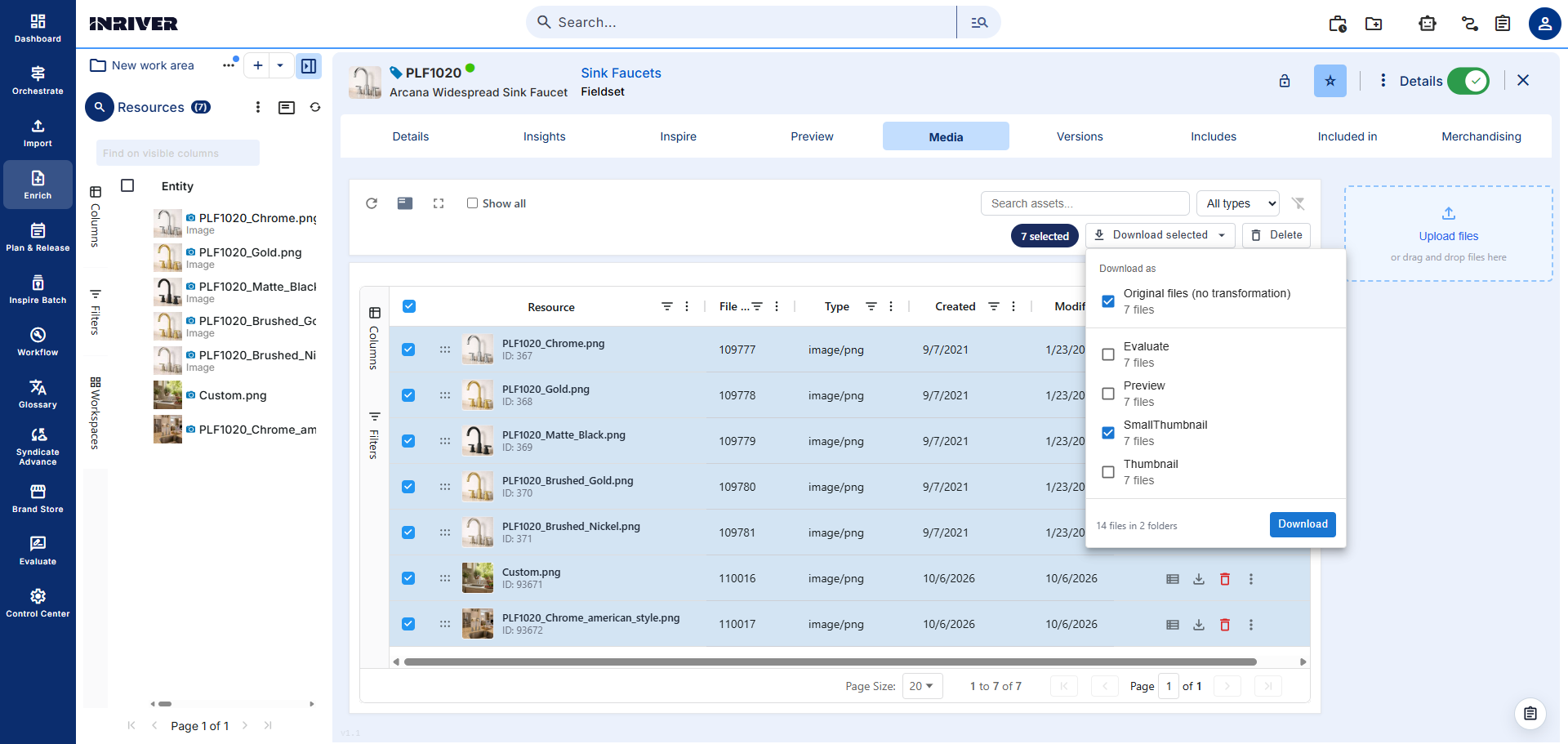
Task: Refresh the Resources list
Action: tap(315, 107)
